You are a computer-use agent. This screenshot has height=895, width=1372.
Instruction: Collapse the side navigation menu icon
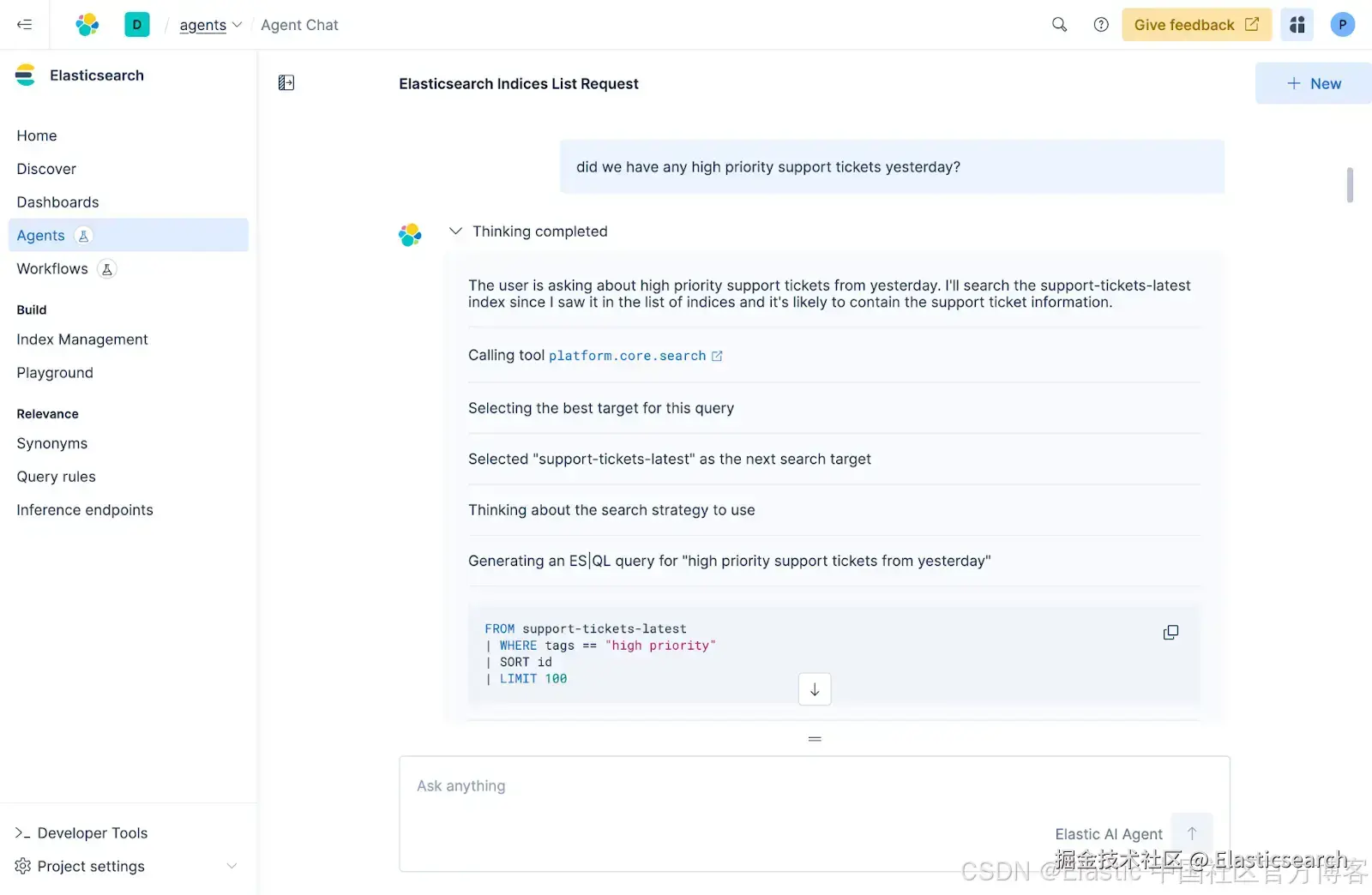coord(25,25)
